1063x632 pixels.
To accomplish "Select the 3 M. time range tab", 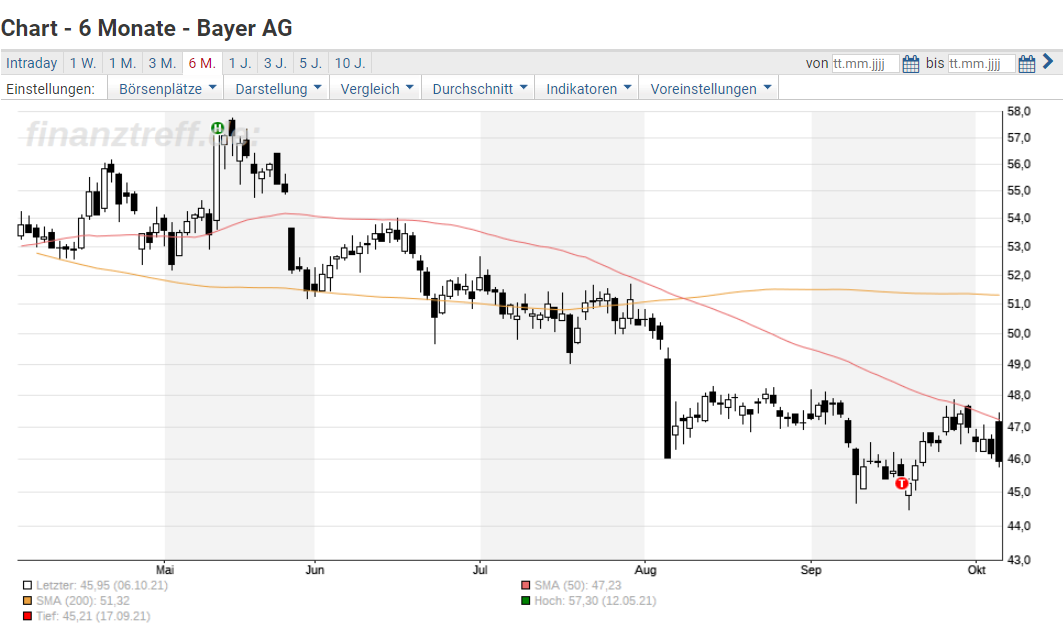I will pyautogui.click(x=162, y=63).
